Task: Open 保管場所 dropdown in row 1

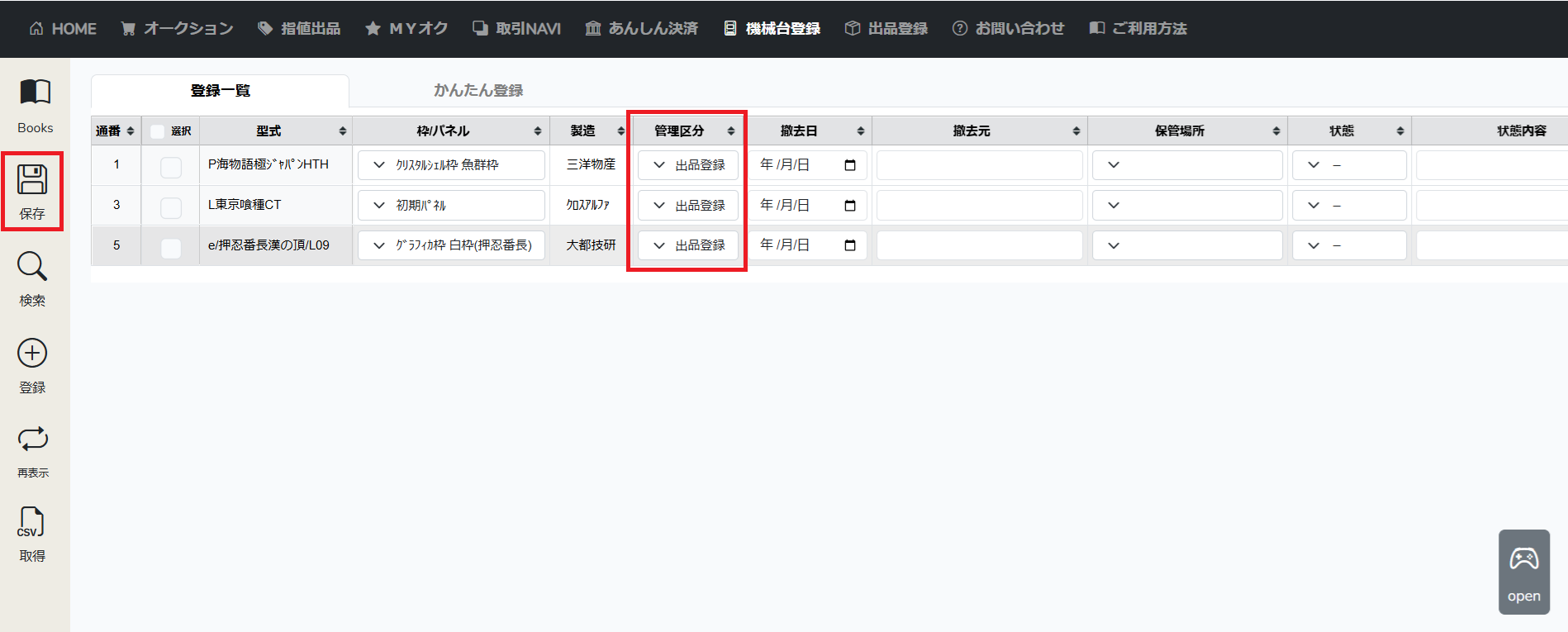Action: coord(1187,165)
